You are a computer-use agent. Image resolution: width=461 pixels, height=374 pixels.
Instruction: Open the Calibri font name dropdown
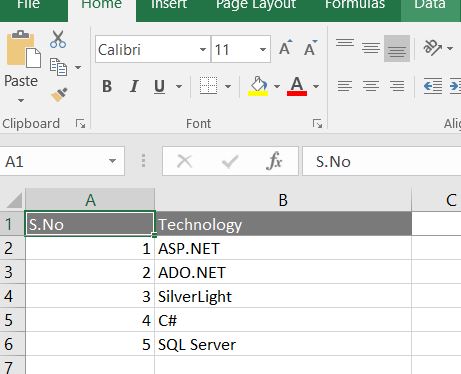click(203, 50)
